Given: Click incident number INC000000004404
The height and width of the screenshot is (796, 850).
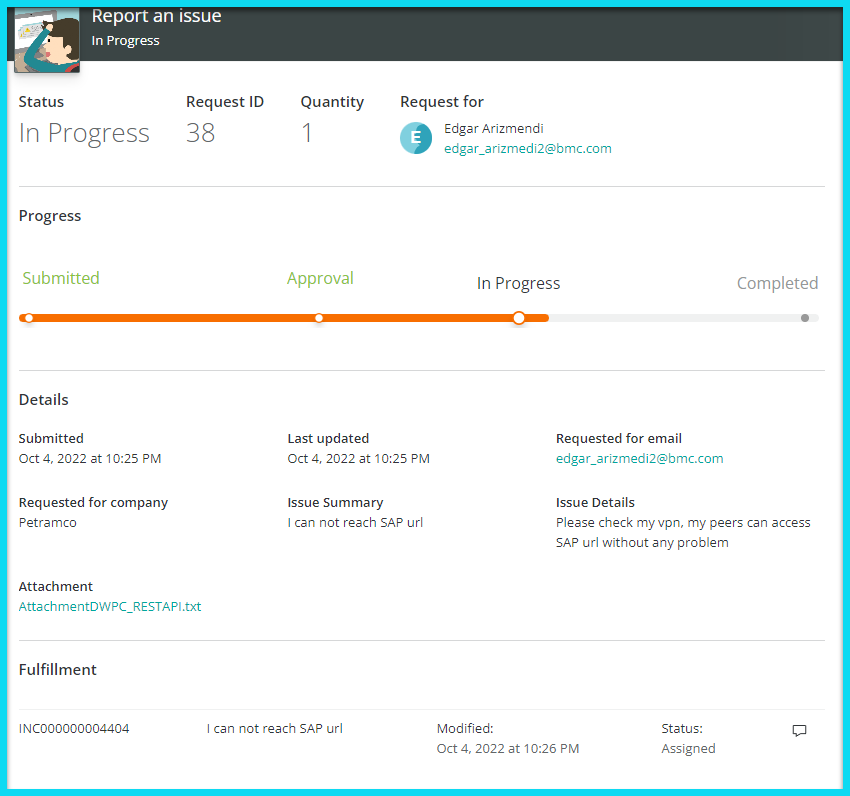Looking at the screenshot, I should click(x=74, y=729).
